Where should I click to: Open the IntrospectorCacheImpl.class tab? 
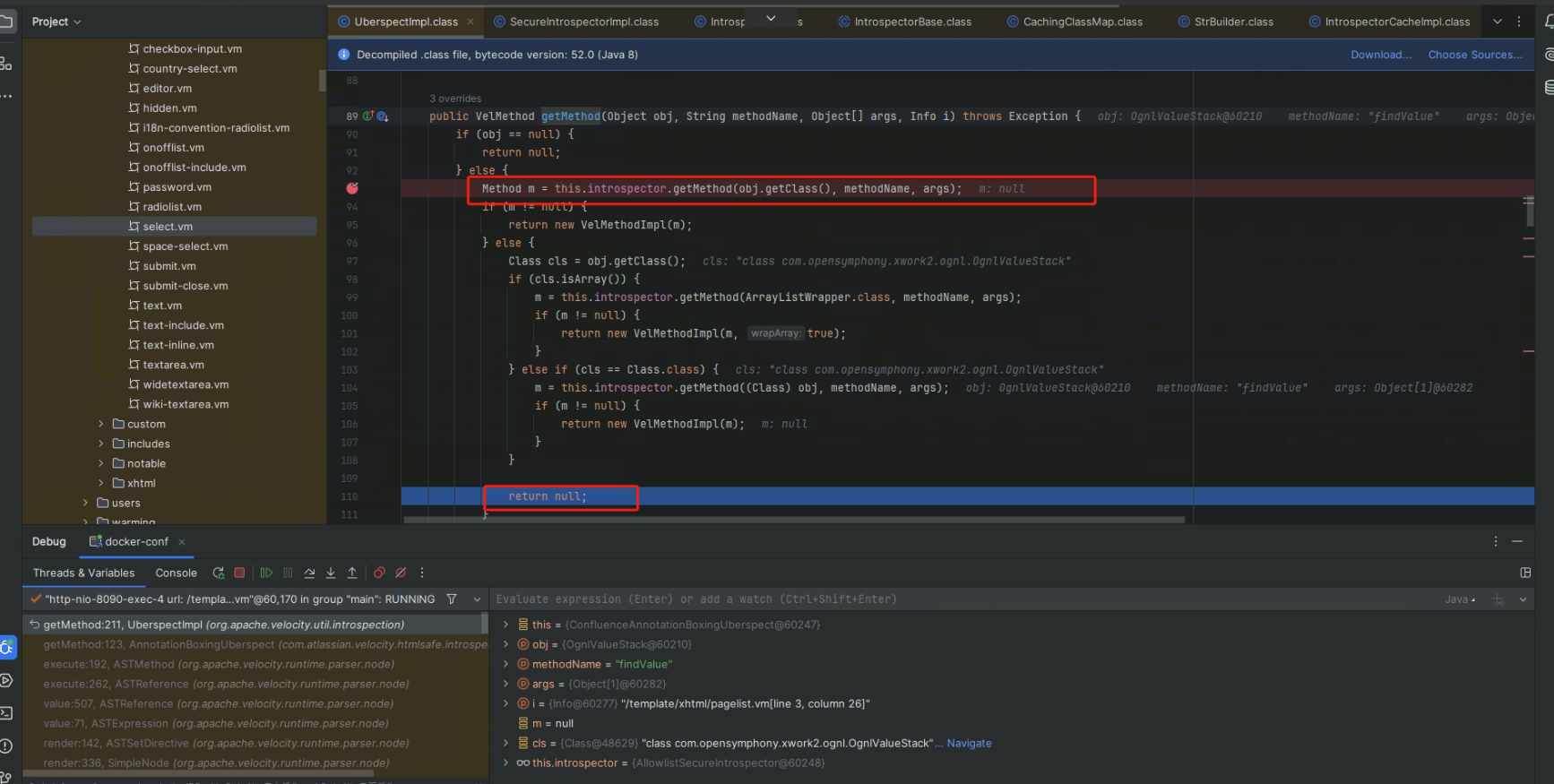pyautogui.click(x=1388, y=22)
